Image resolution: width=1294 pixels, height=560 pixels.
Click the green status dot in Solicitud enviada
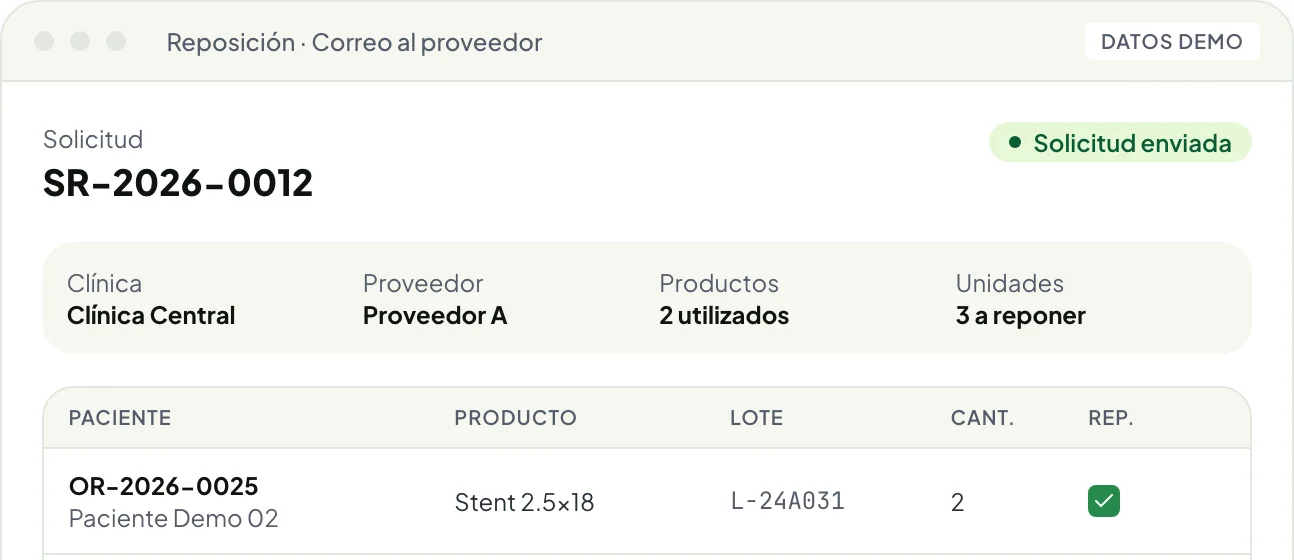(x=1015, y=143)
